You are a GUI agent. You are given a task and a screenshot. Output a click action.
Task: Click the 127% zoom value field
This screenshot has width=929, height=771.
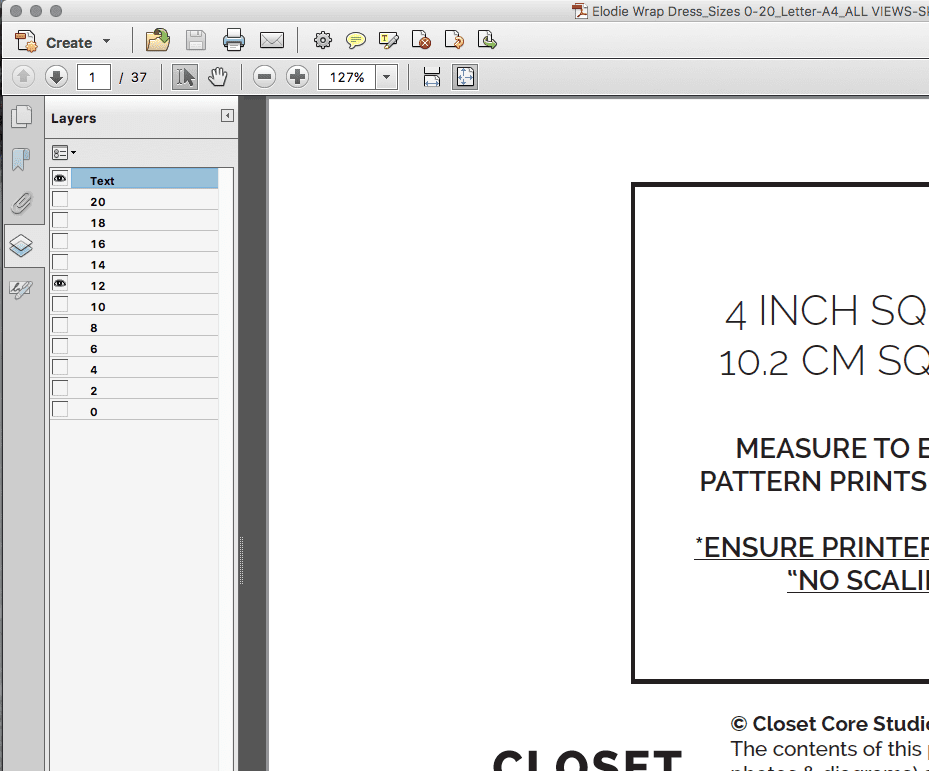pos(347,77)
